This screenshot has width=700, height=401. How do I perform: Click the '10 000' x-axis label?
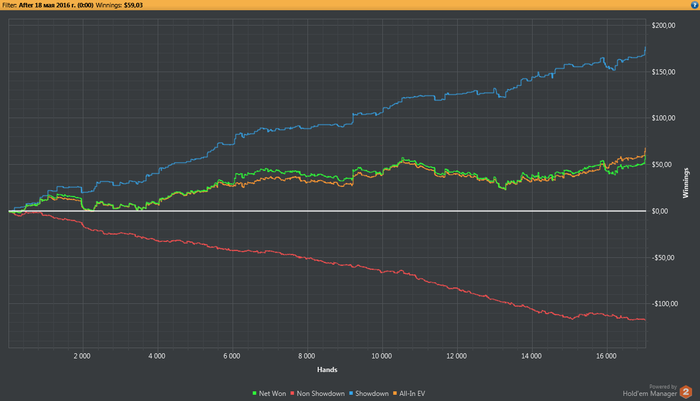(382, 356)
